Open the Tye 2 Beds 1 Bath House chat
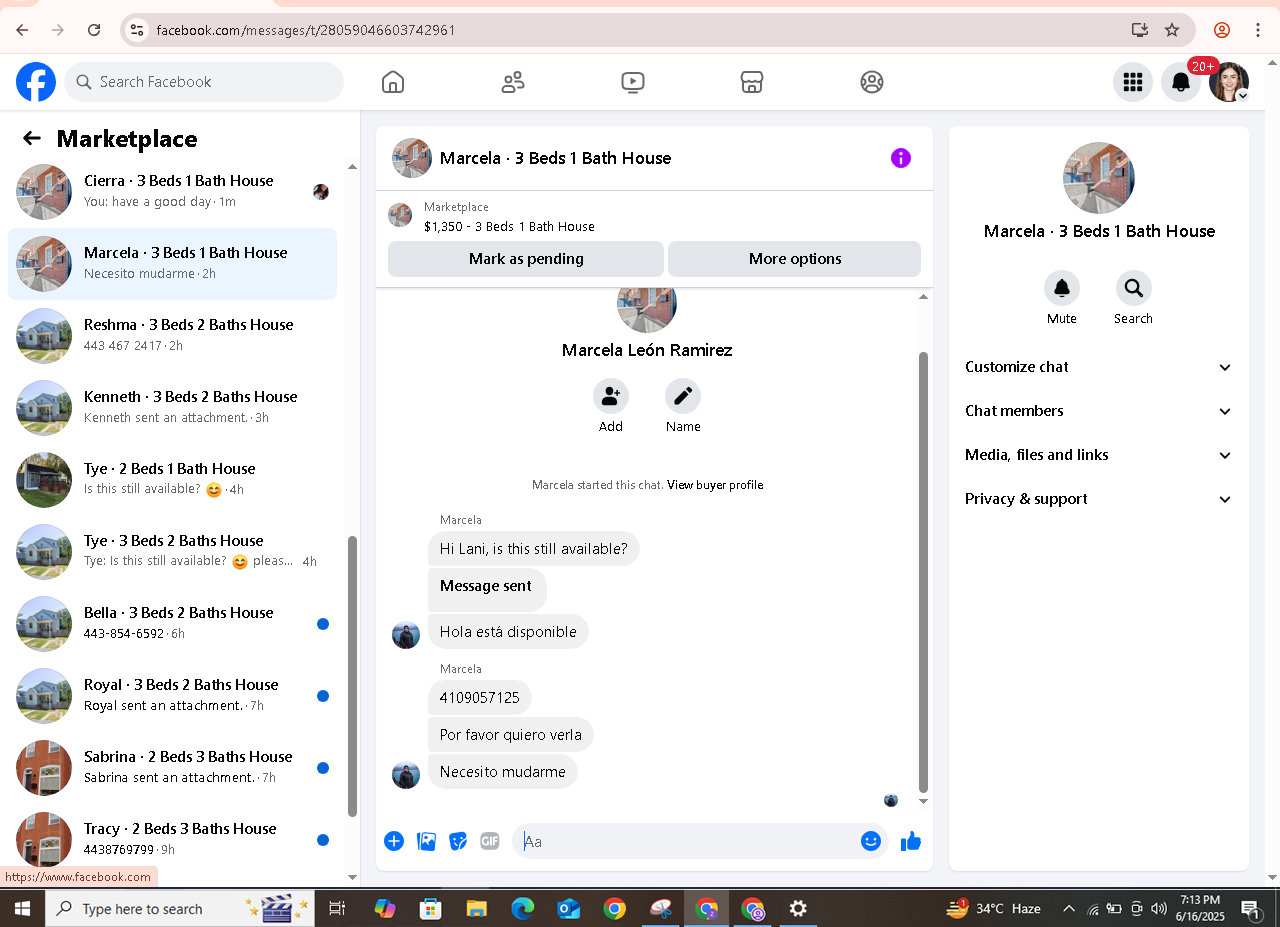This screenshot has width=1280, height=927. pos(172,480)
